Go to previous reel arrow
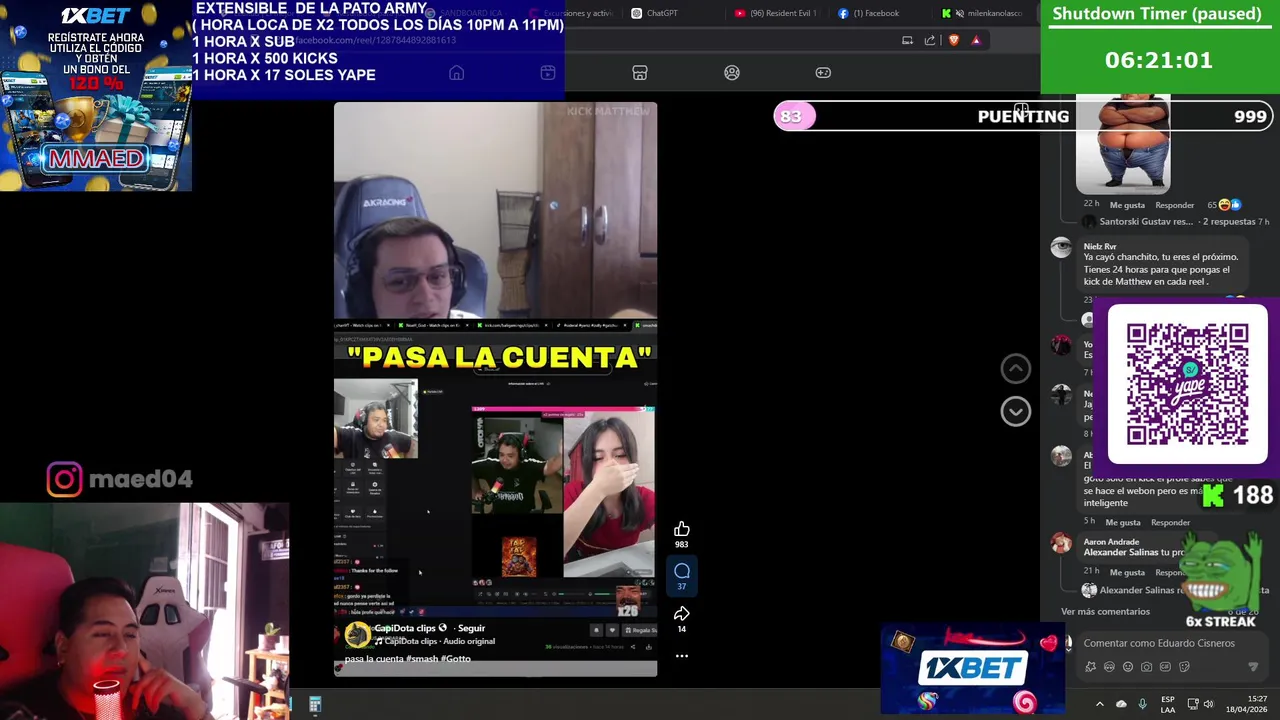1280x720 pixels. 1015,369
